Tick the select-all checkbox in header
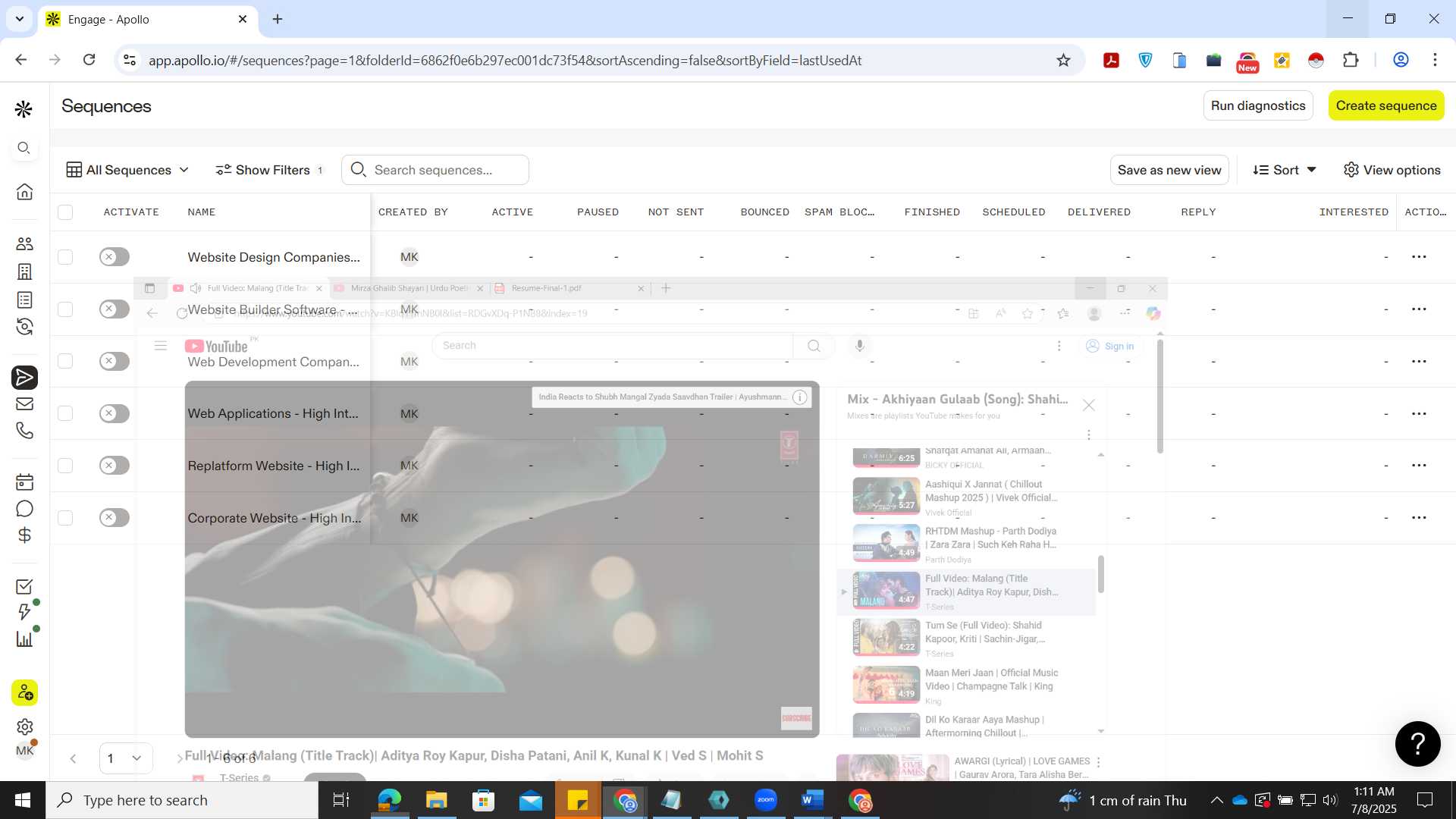This screenshot has height=819, width=1456. [x=65, y=212]
